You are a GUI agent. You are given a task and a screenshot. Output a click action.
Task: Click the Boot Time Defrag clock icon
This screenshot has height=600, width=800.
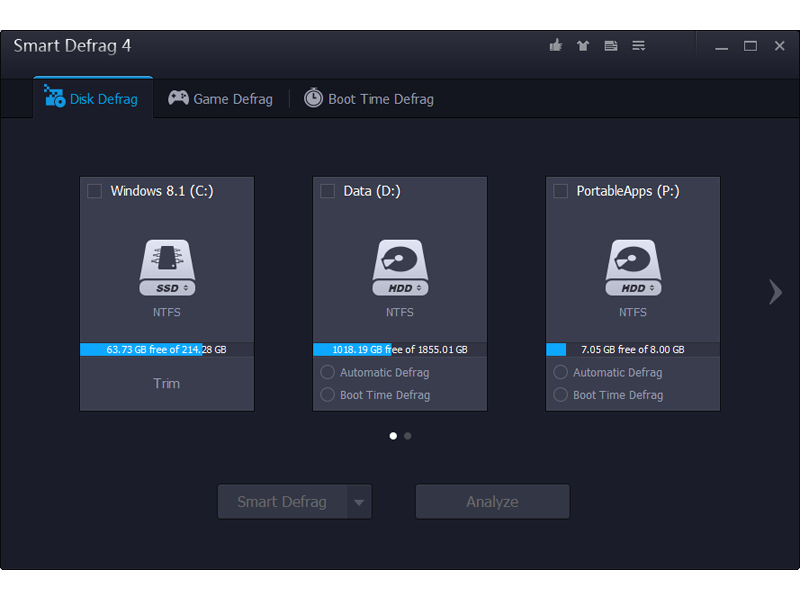pos(313,98)
